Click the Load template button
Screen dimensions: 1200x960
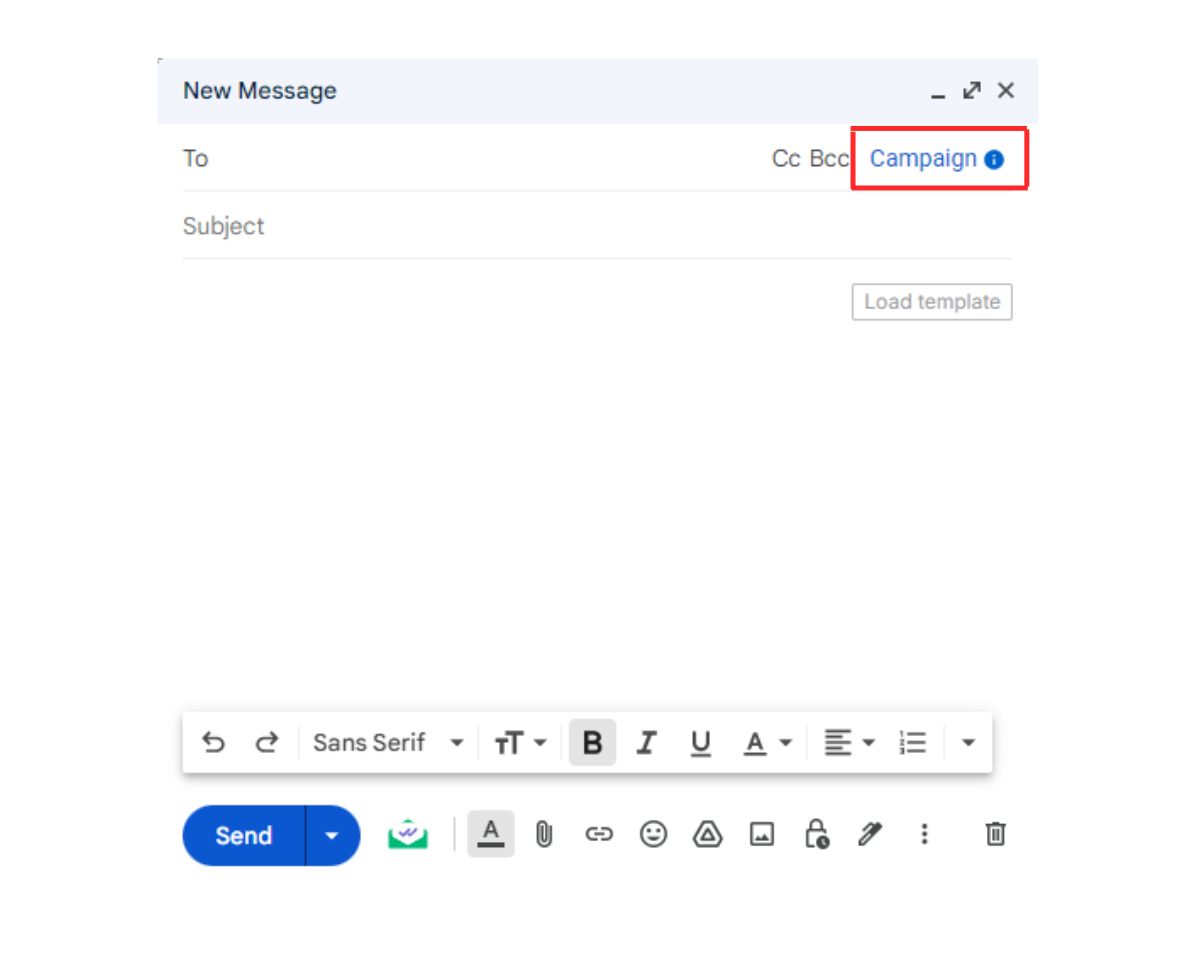click(932, 302)
